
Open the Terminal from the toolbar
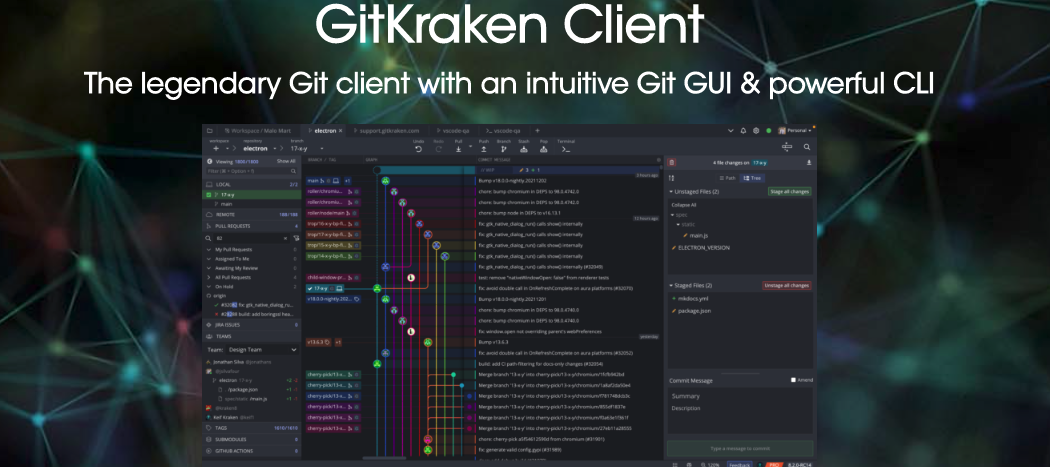[566, 149]
